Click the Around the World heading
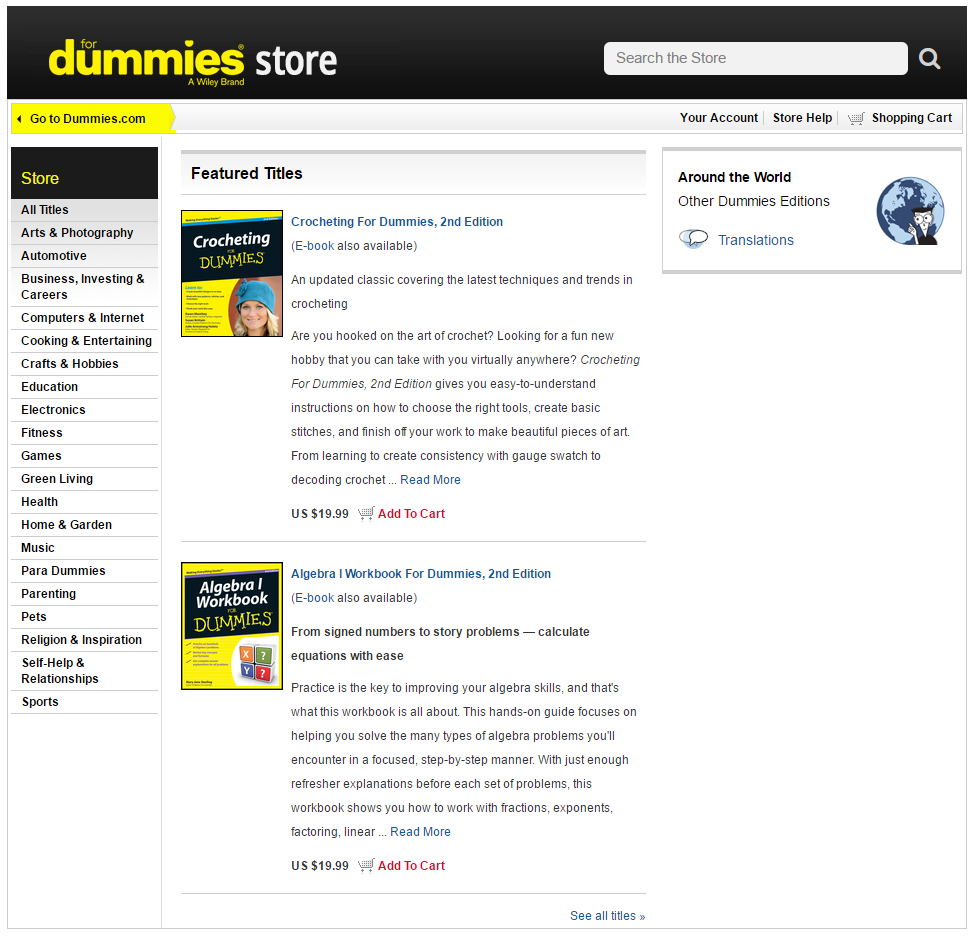This screenshot has width=975, height=941. pos(734,177)
